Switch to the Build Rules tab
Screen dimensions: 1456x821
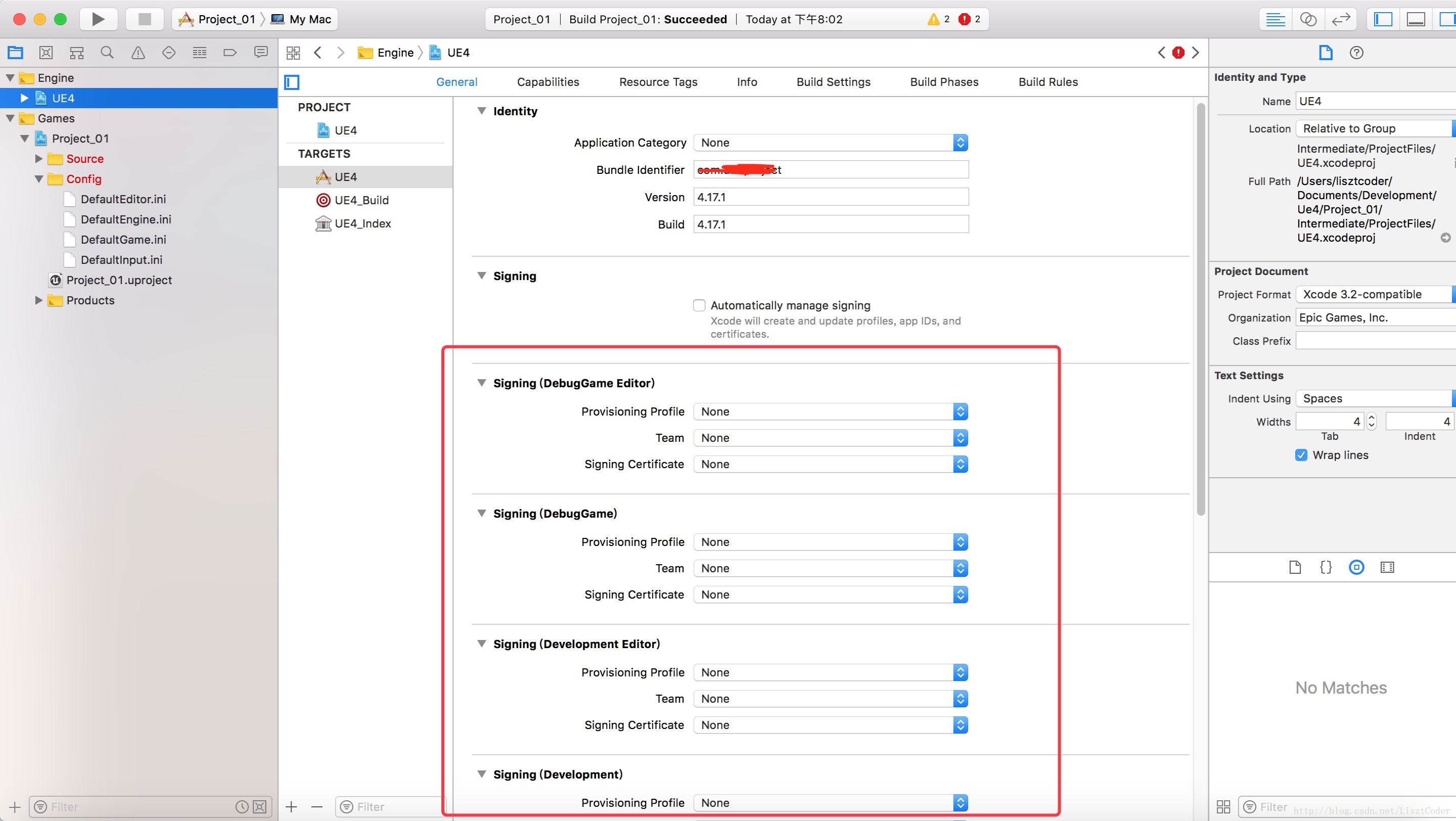(x=1048, y=82)
